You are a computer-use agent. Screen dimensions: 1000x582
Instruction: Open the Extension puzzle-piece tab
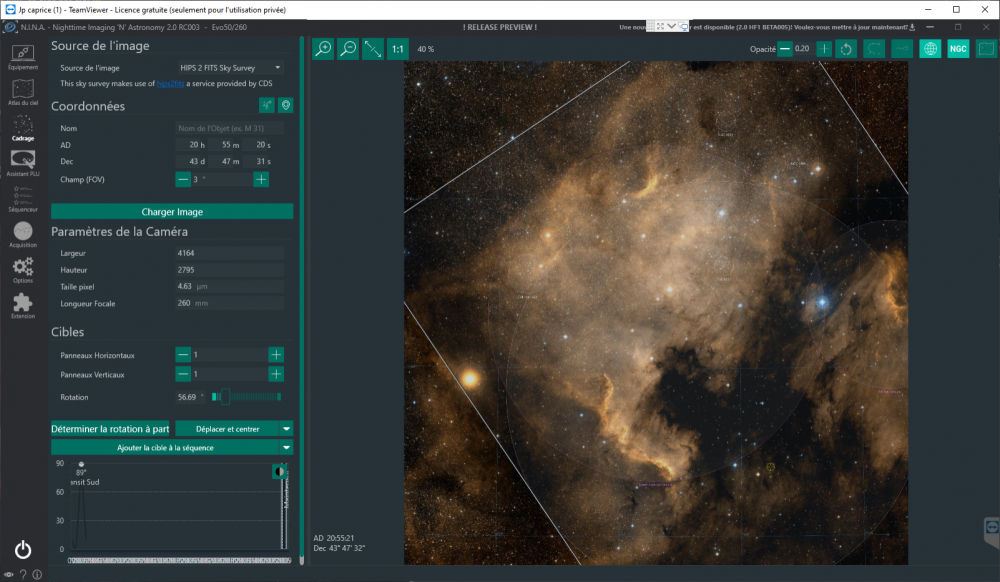23,306
